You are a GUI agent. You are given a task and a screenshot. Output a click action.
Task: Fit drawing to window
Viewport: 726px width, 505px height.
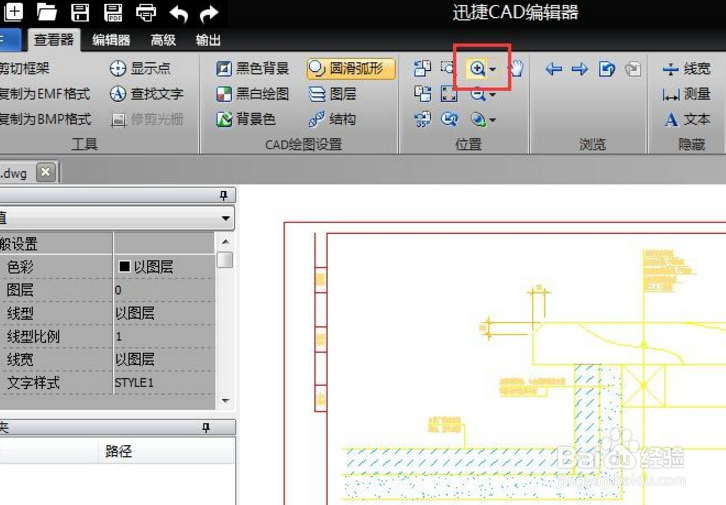449,94
